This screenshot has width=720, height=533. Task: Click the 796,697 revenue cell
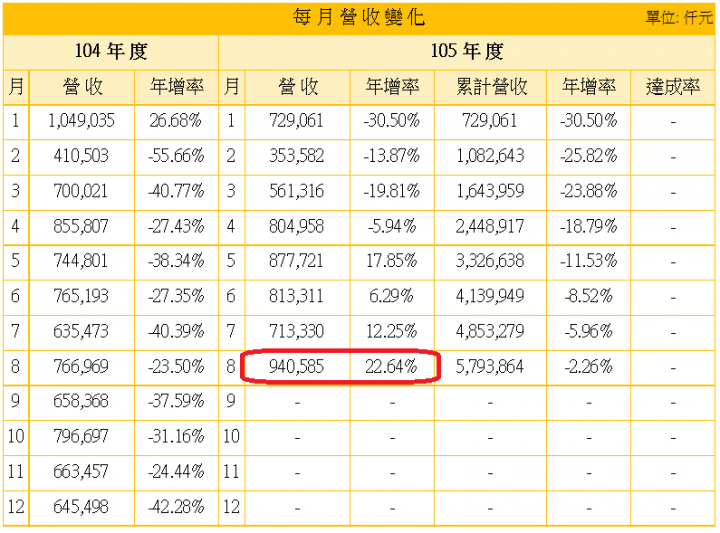pyautogui.click(x=82, y=437)
